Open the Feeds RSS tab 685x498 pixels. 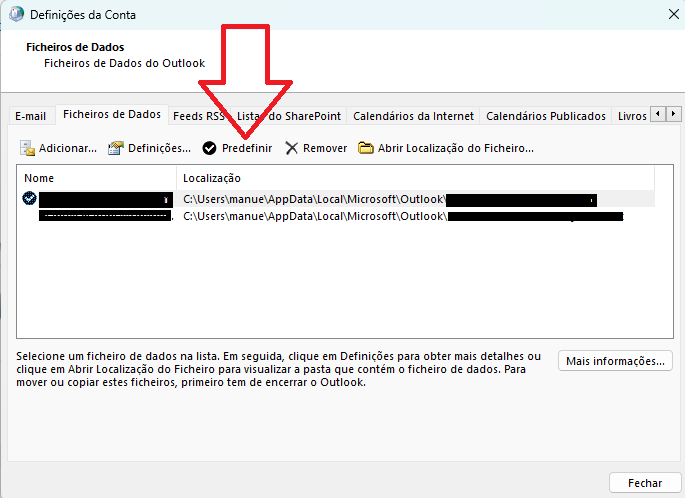point(198,116)
